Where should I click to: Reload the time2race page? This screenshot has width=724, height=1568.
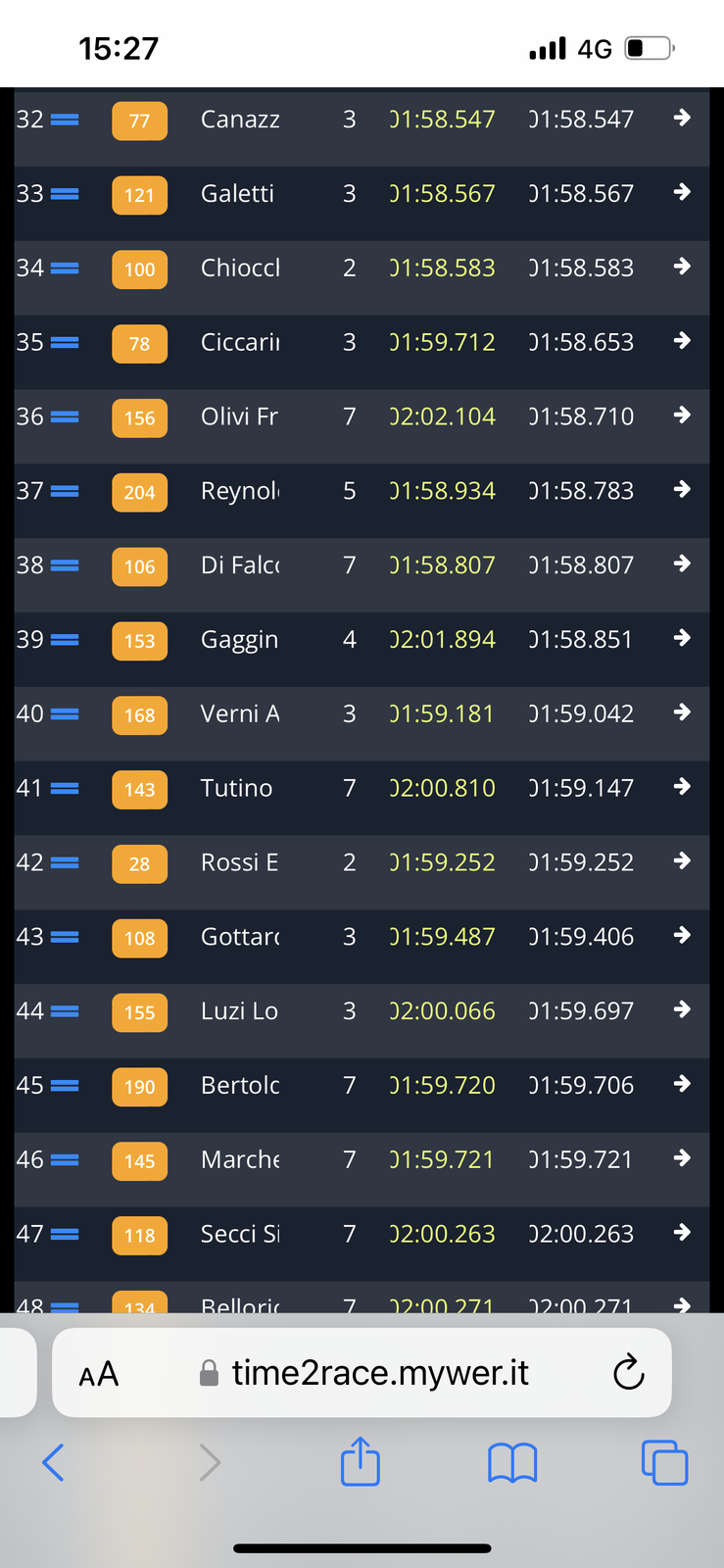coord(628,1373)
